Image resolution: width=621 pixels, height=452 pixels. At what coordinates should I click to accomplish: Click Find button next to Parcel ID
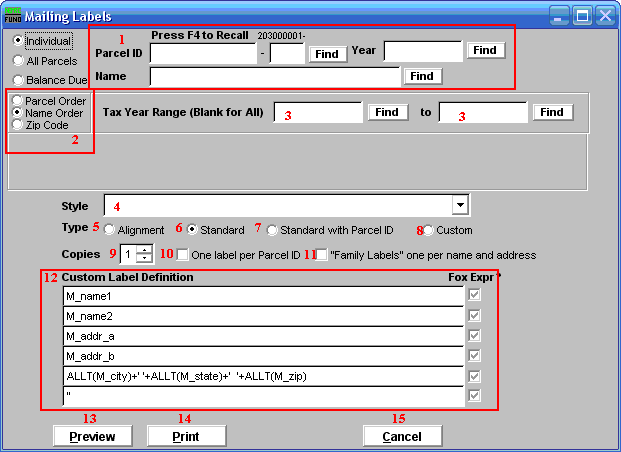[326, 54]
